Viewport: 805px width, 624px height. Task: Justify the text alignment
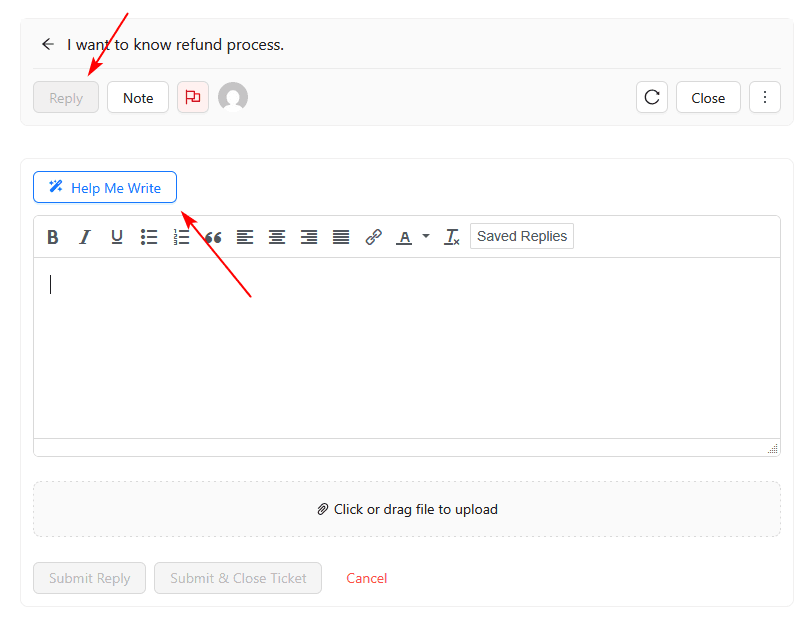[x=341, y=237]
